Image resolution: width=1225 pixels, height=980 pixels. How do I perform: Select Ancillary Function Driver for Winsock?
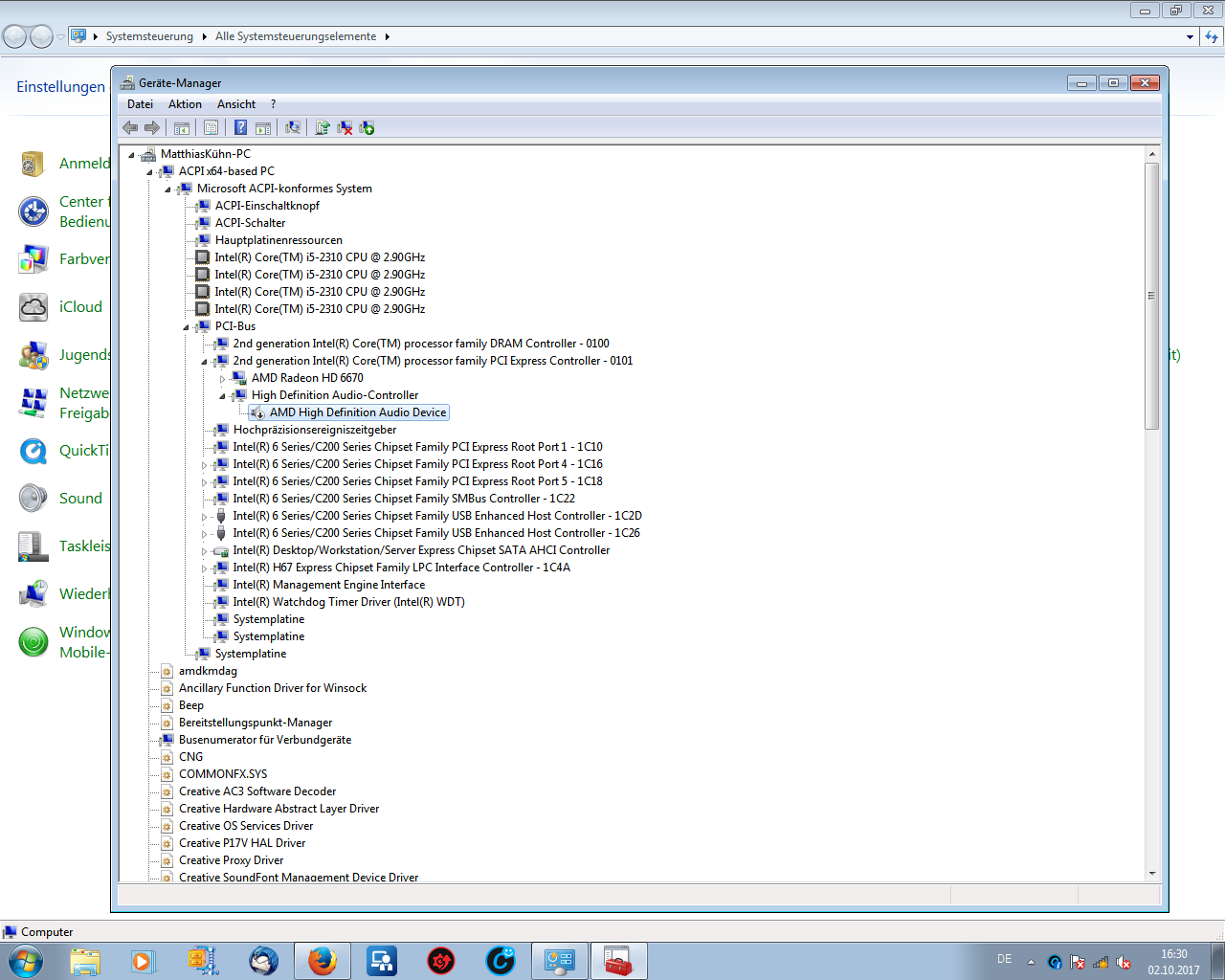pyautogui.click(x=273, y=688)
